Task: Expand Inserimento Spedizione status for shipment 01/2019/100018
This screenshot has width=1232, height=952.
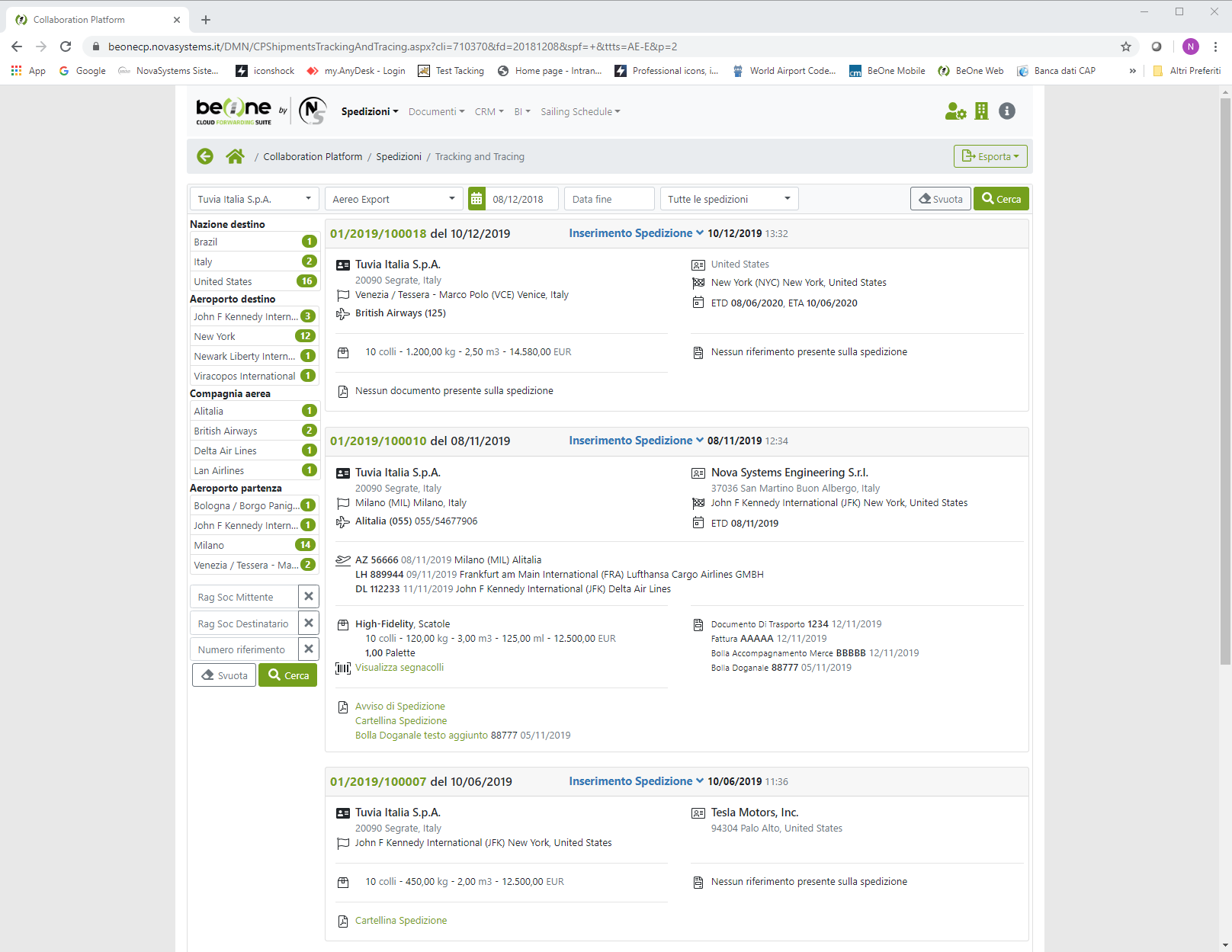Action: coord(636,233)
